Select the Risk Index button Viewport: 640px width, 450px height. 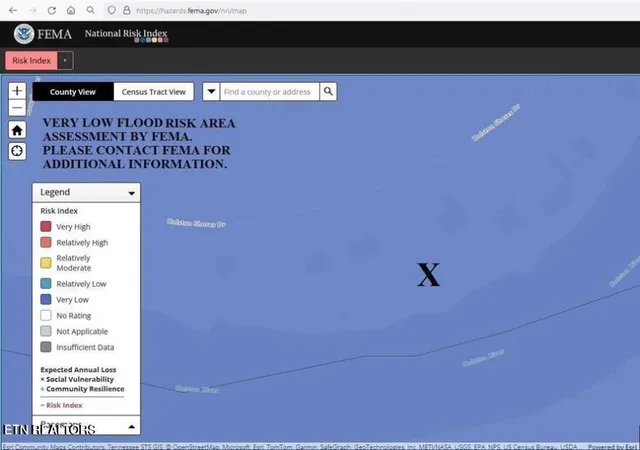pyautogui.click(x=31, y=60)
